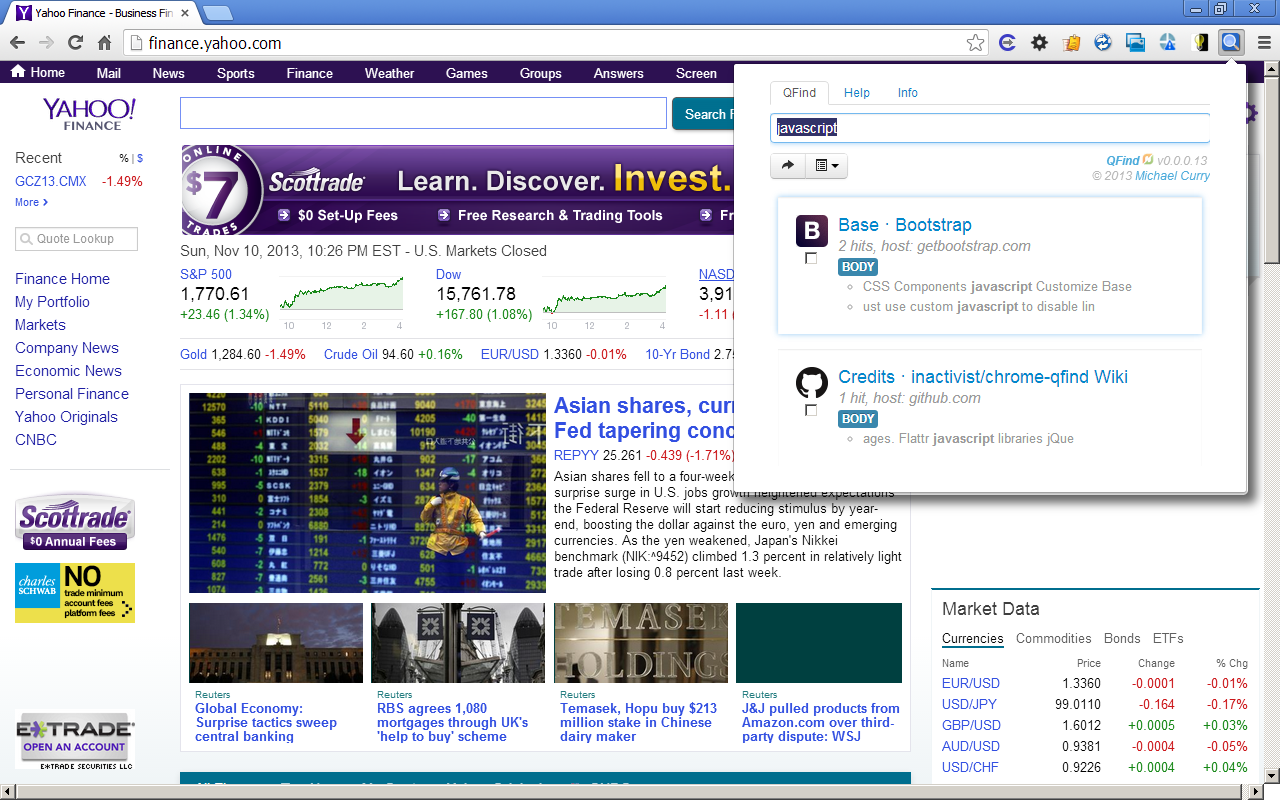Screen dimensions: 1280x800
Task: Read the Global Economy central banking story
Action: (266, 722)
